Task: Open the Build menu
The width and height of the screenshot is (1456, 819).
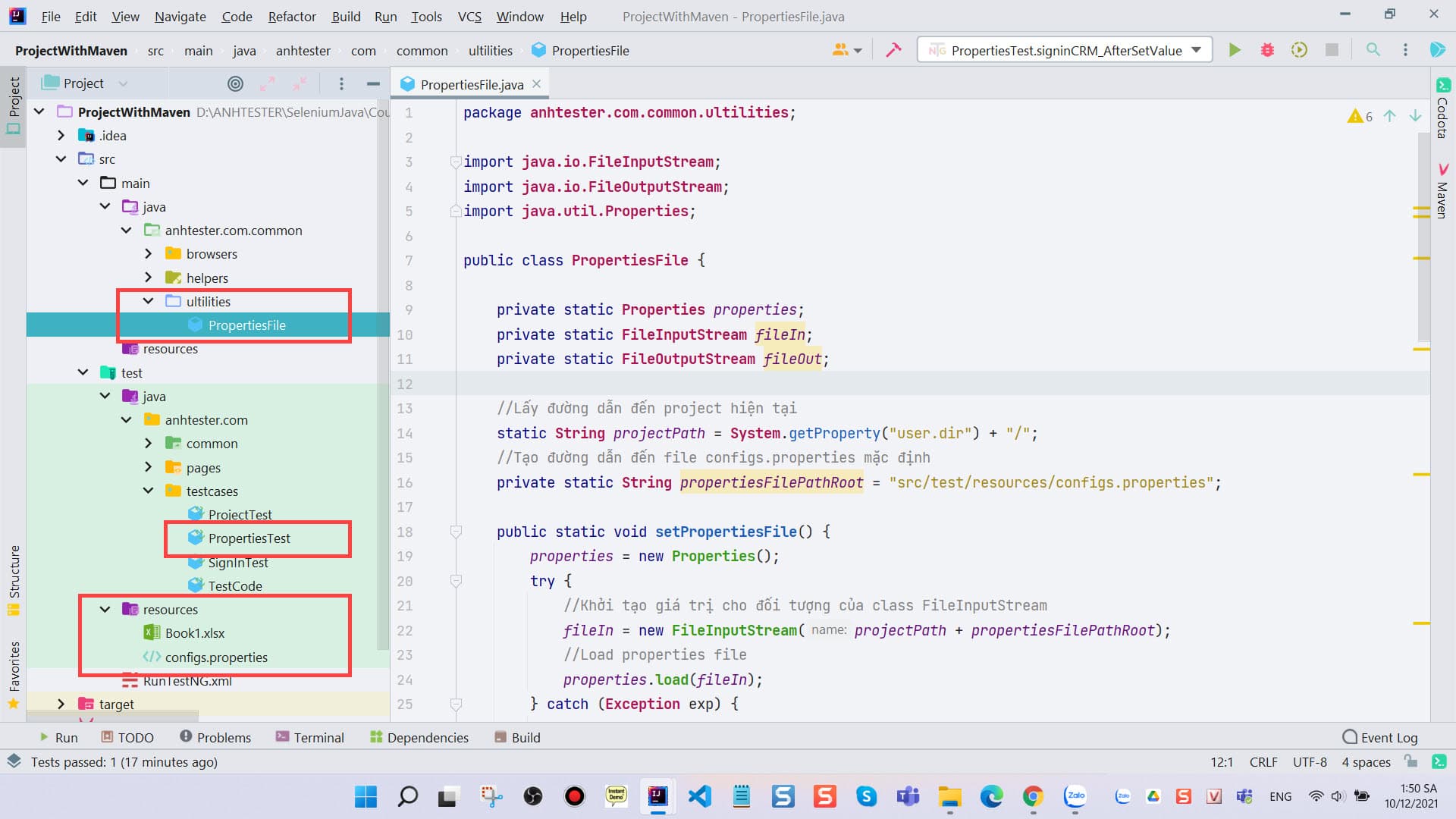Action: 346,16
